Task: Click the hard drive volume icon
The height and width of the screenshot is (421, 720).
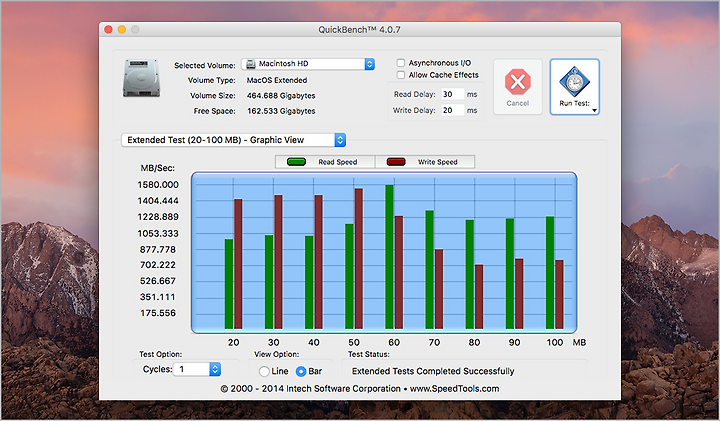Action: tap(141, 78)
